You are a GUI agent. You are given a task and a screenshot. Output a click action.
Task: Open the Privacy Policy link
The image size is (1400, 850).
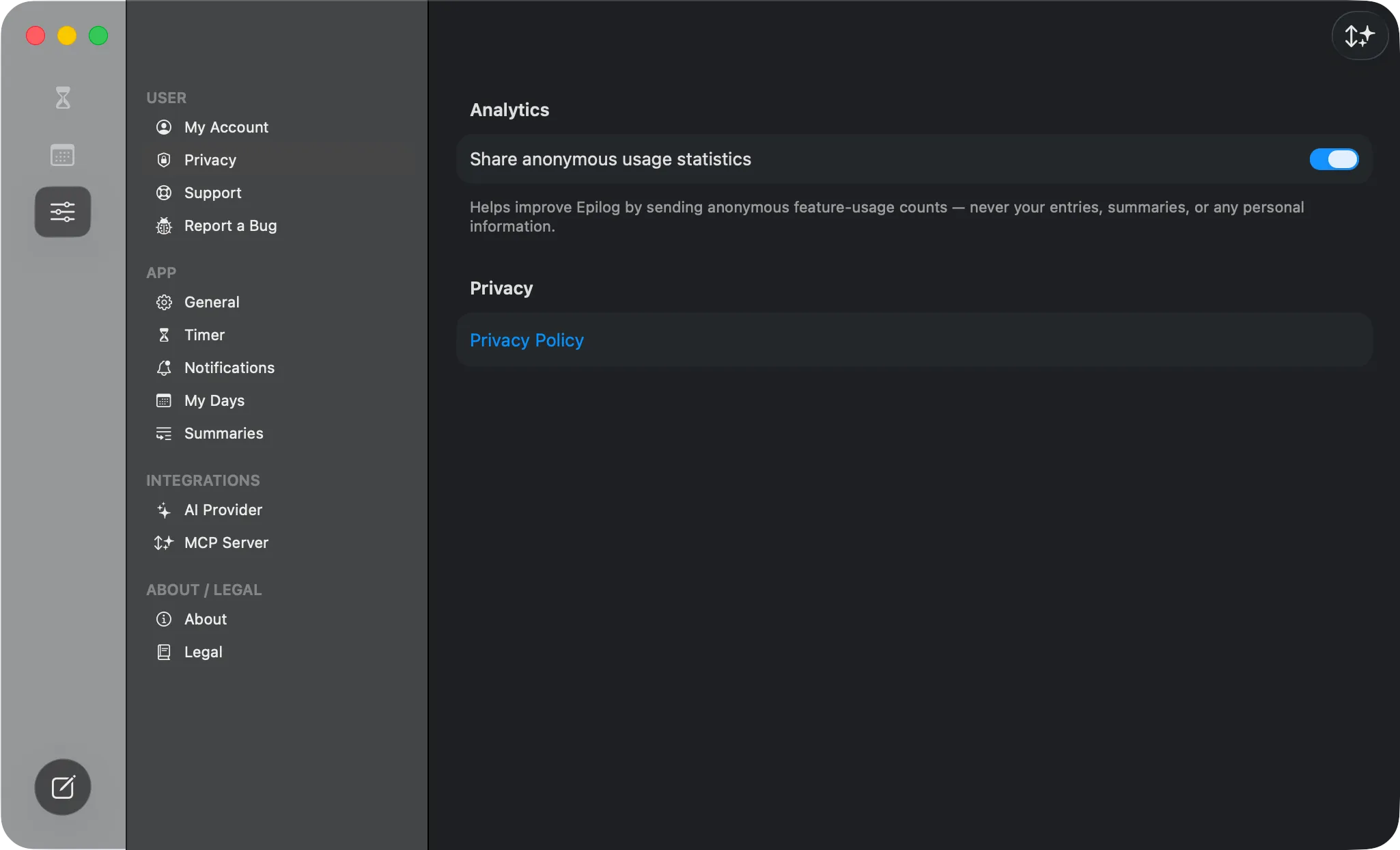pyautogui.click(x=527, y=340)
